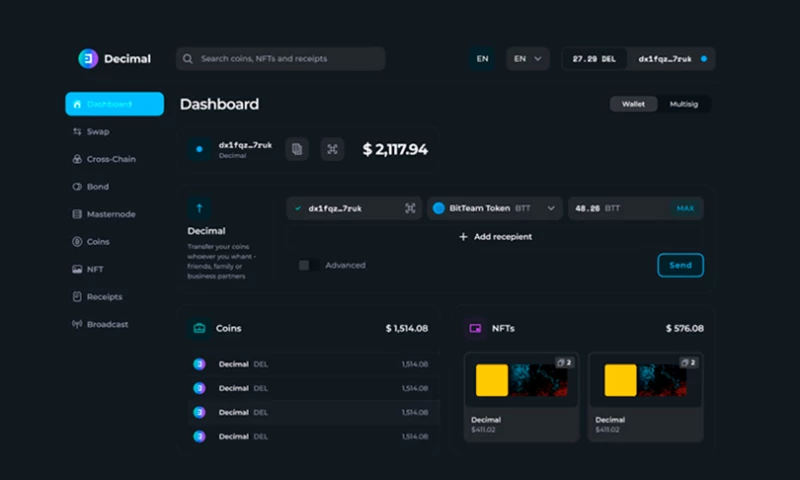Click the $ 1,514.08 coins total

coord(407,329)
